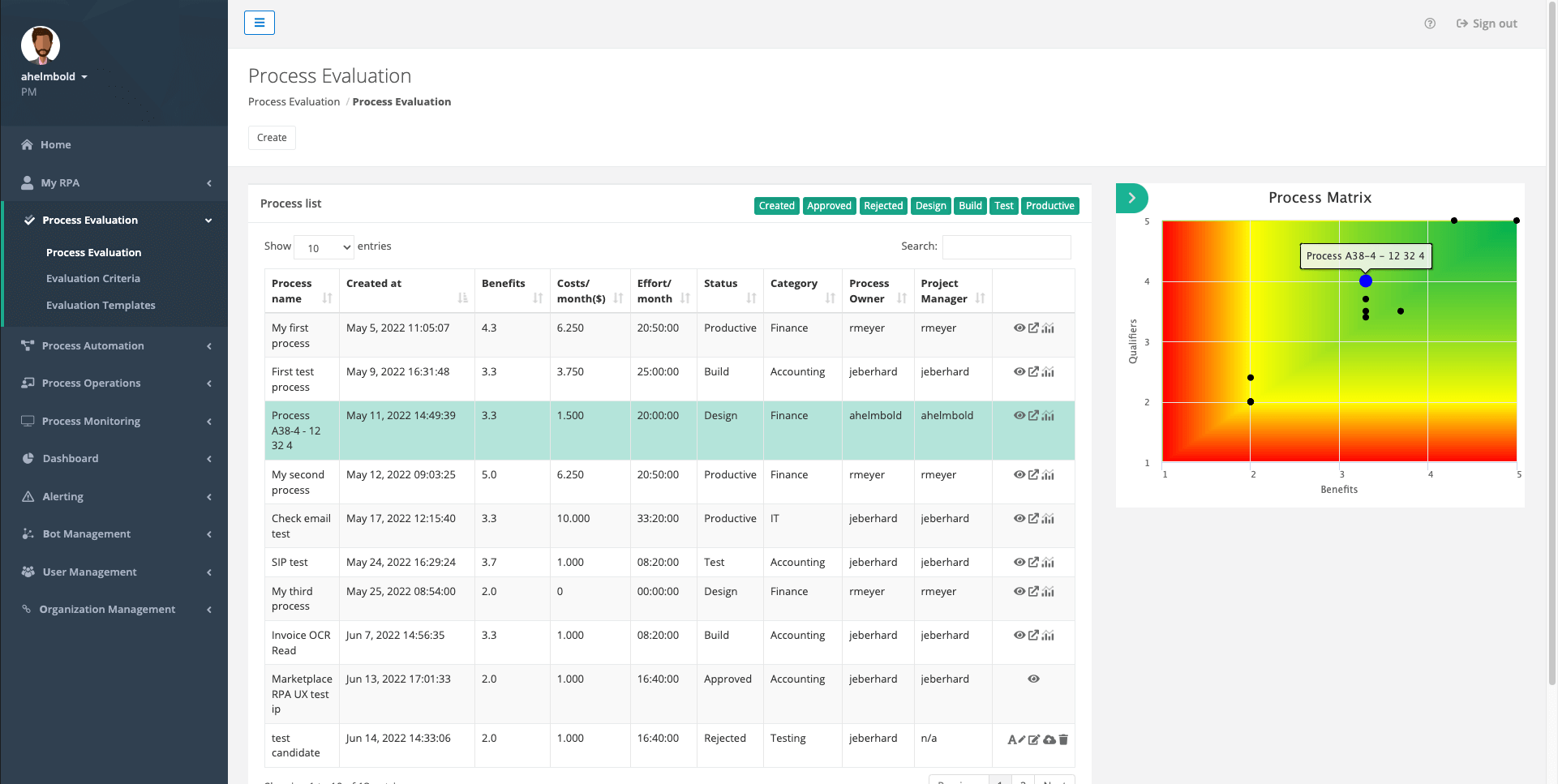View Marketplace RPA UX test details via eye icon
This screenshot has width=1558, height=784.
1033,679
